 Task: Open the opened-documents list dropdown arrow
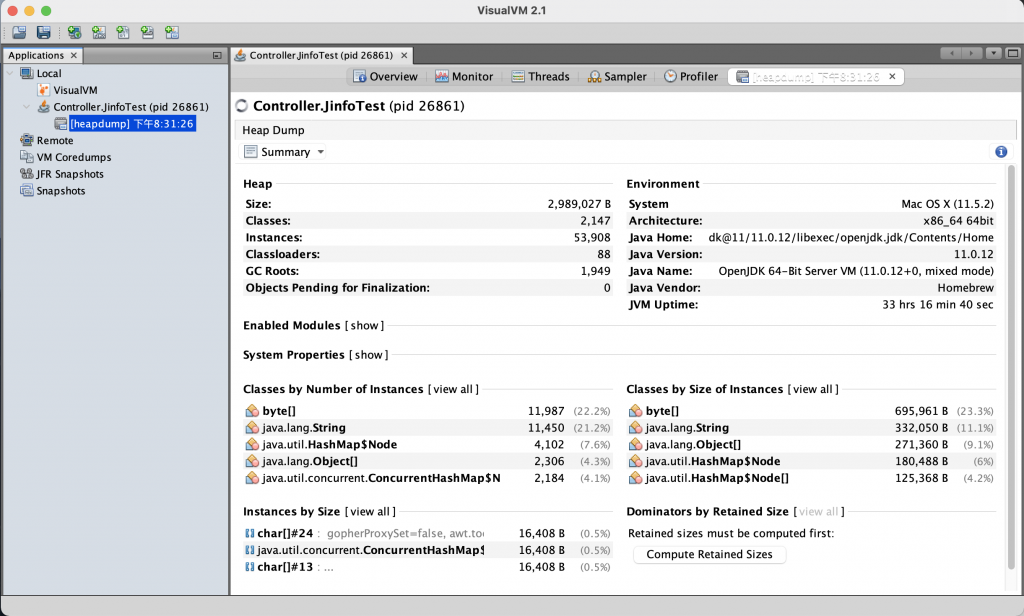[x=993, y=54]
